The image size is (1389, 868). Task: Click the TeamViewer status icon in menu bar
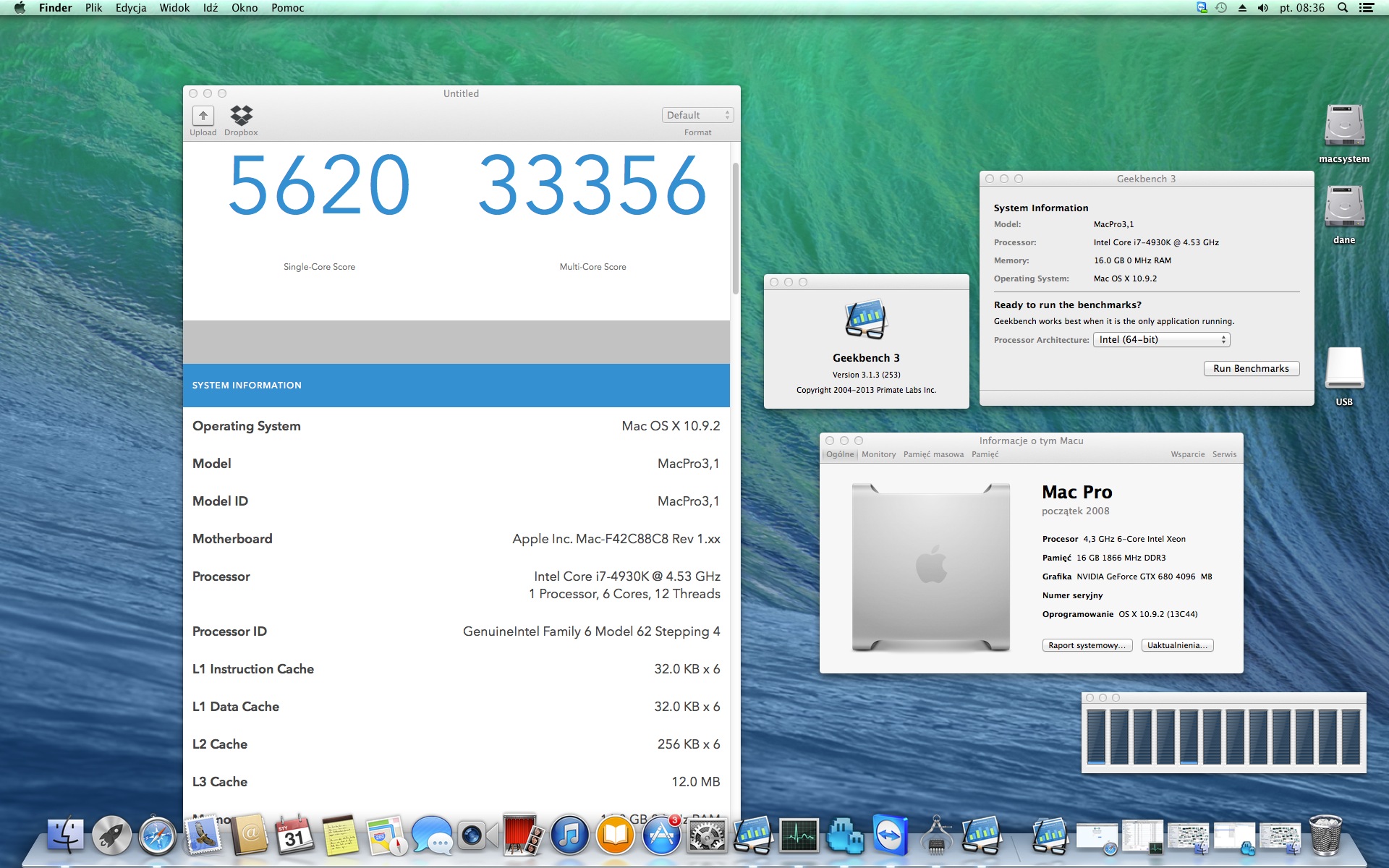point(1202,8)
